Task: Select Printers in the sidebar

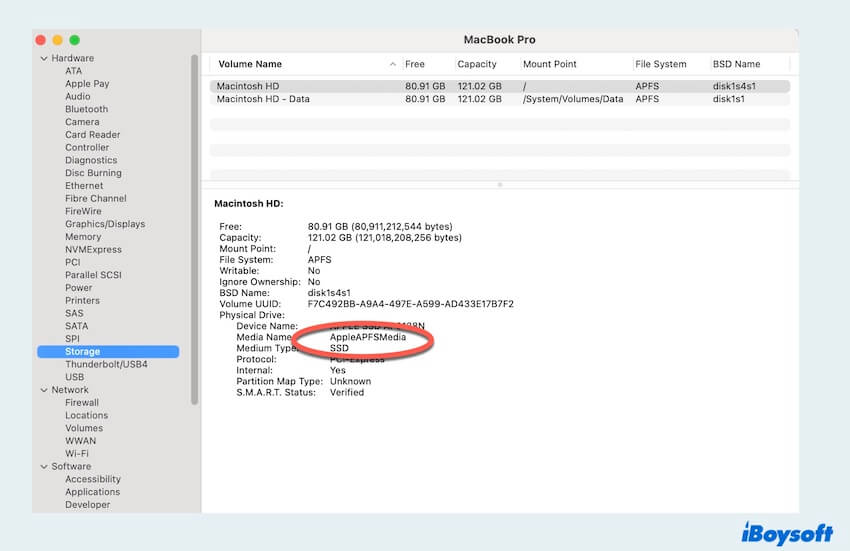Action: 82,300
